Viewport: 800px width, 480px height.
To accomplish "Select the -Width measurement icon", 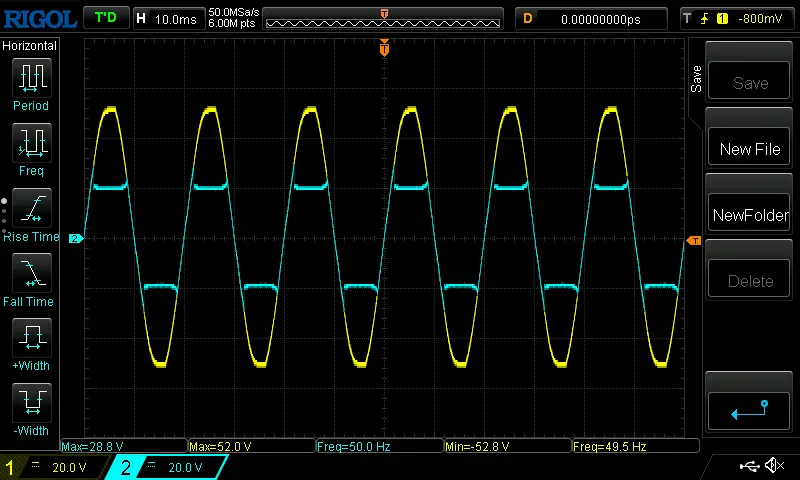I will [x=31, y=403].
